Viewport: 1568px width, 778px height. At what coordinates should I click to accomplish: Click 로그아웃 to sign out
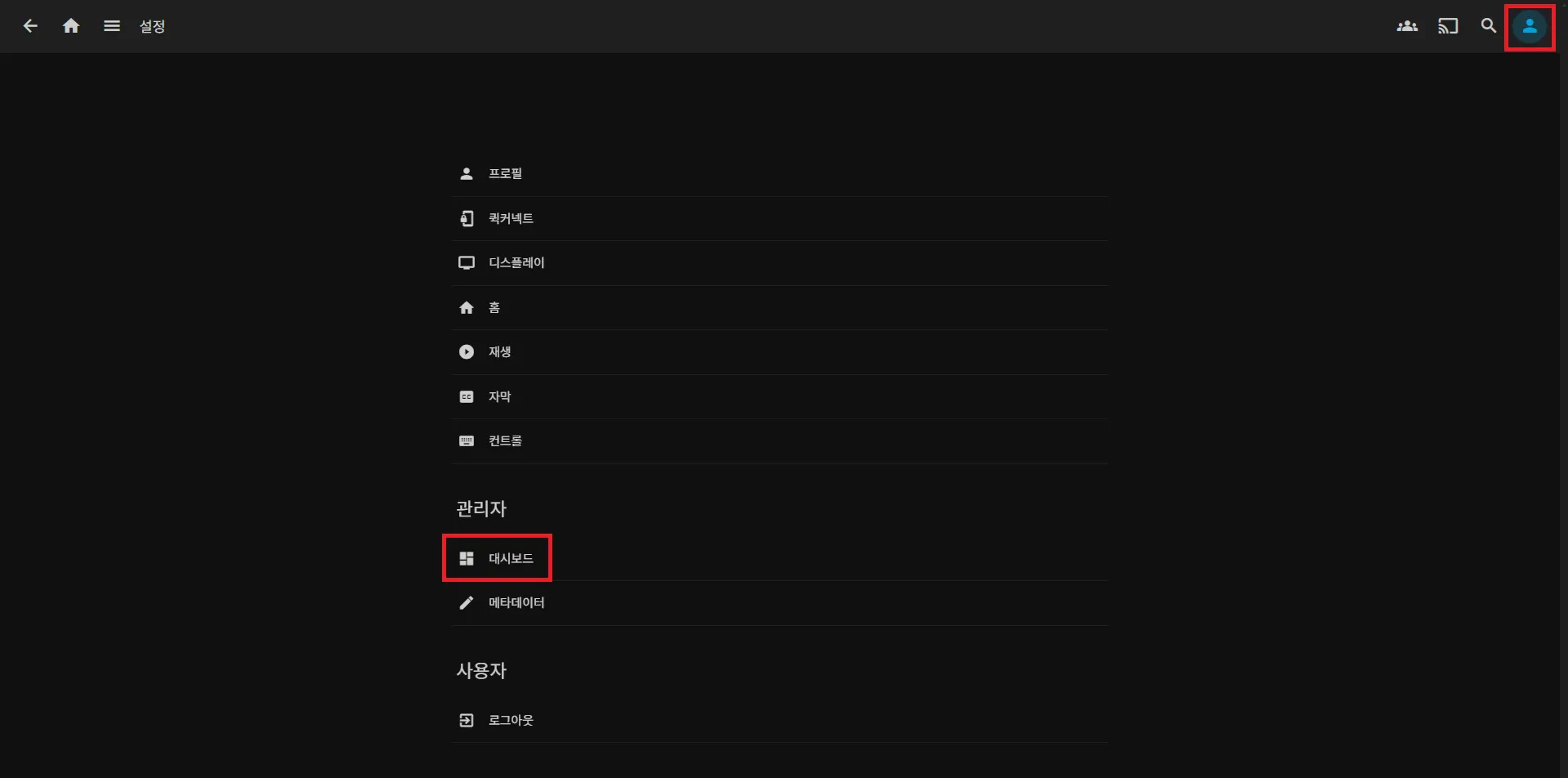(x=511, y=720)
